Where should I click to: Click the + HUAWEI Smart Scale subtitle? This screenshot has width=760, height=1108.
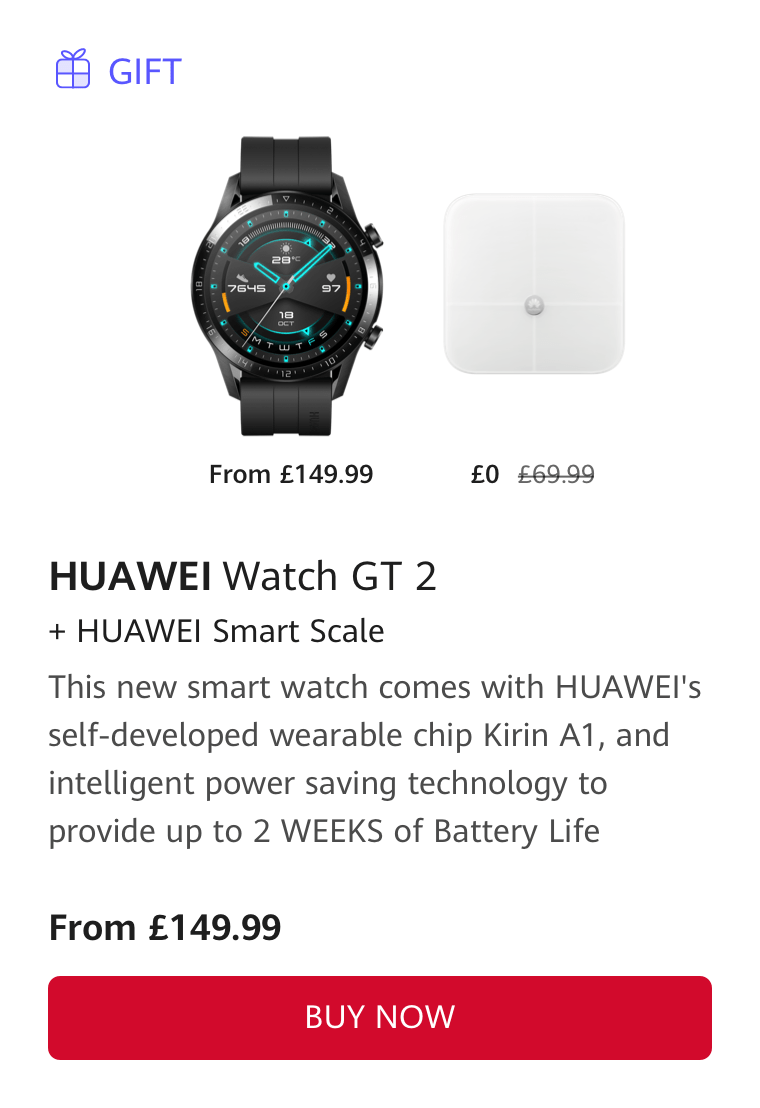point(216,631)
